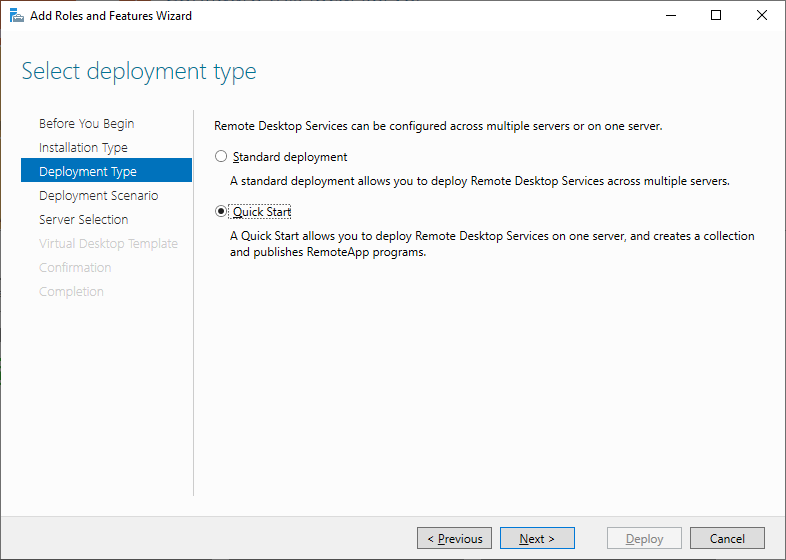The width and height of the screenshot is (786, 560).
Task: Click the Previous button
Action: [454, 539]
